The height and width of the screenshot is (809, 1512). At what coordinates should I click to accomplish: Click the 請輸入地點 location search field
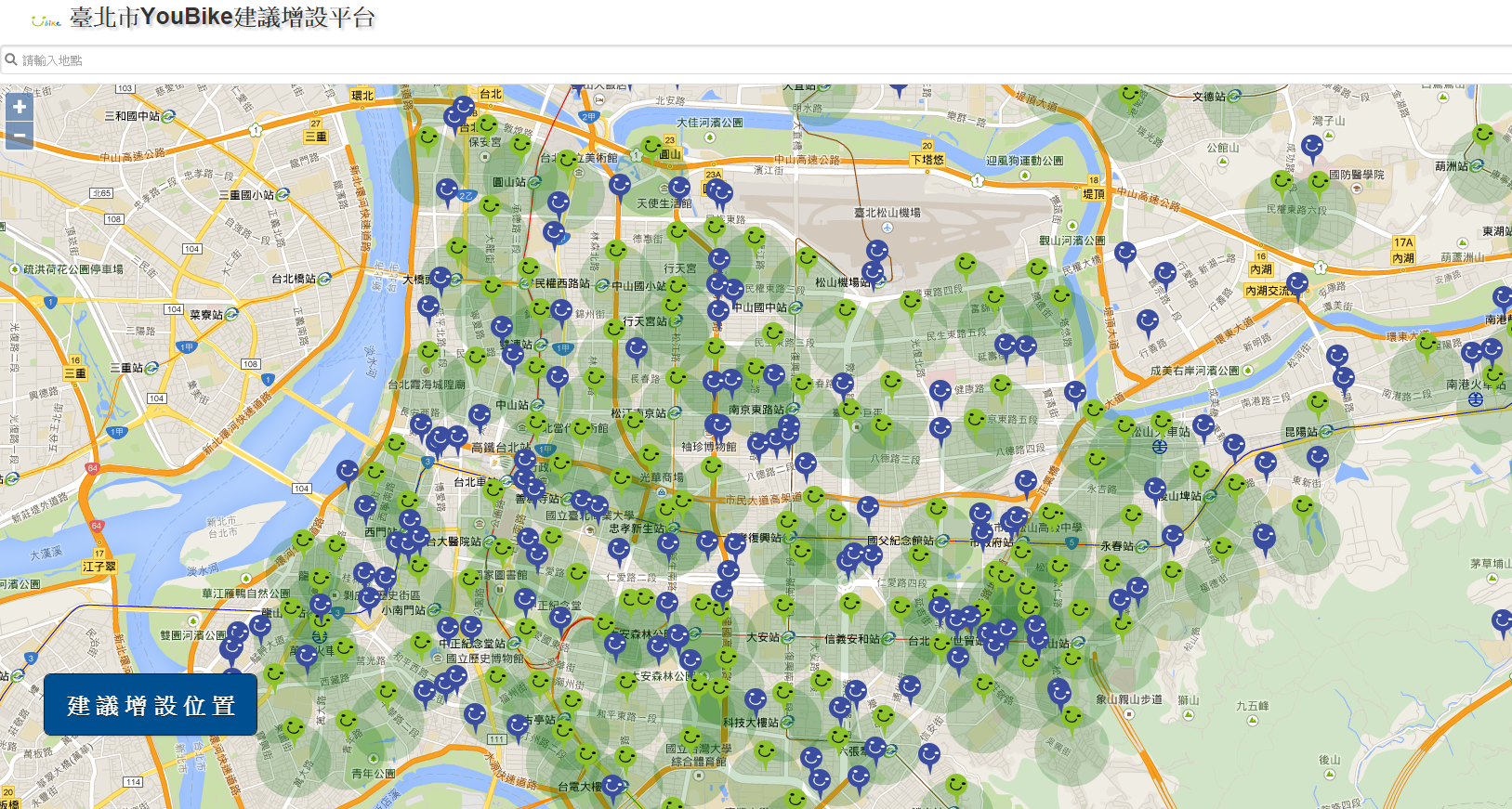[756, 60]
